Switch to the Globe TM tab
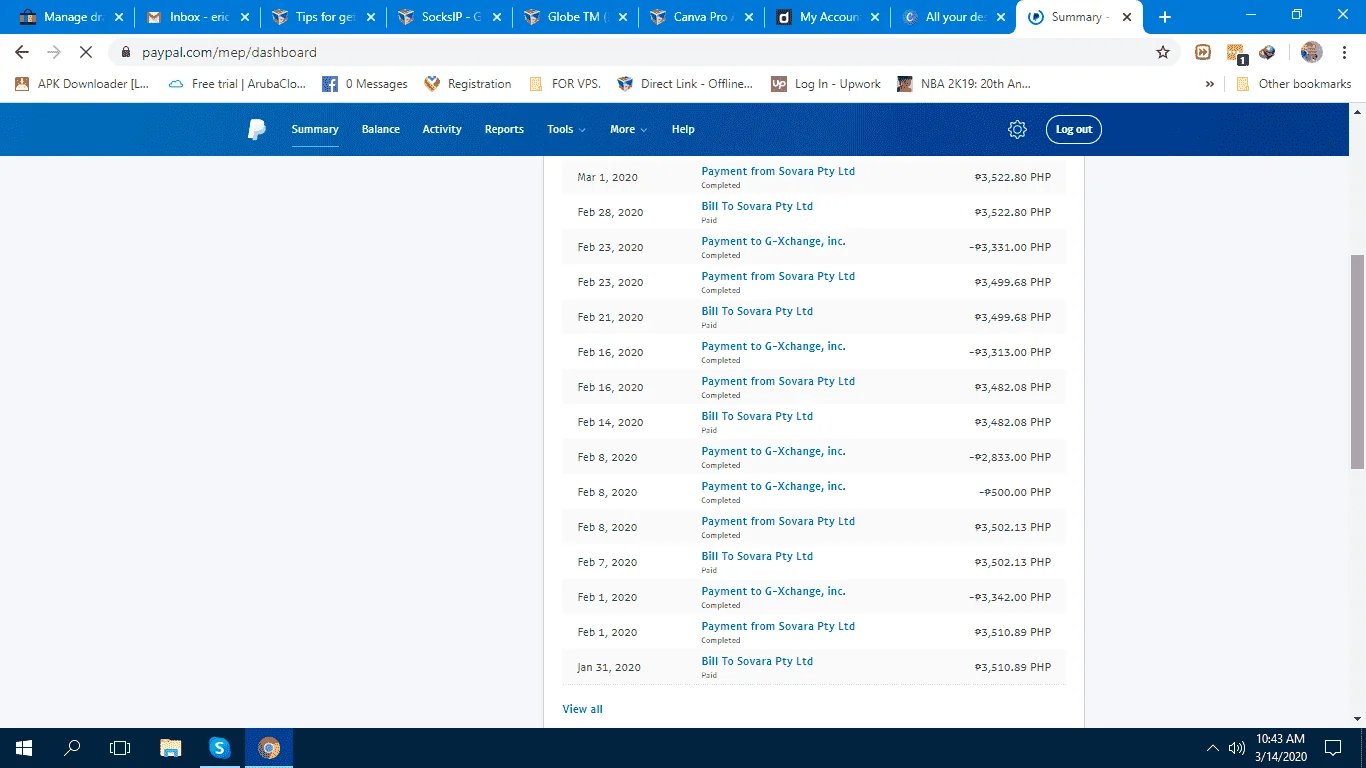The height and width of the screenshot is (768, 1366). click(574, 17)
